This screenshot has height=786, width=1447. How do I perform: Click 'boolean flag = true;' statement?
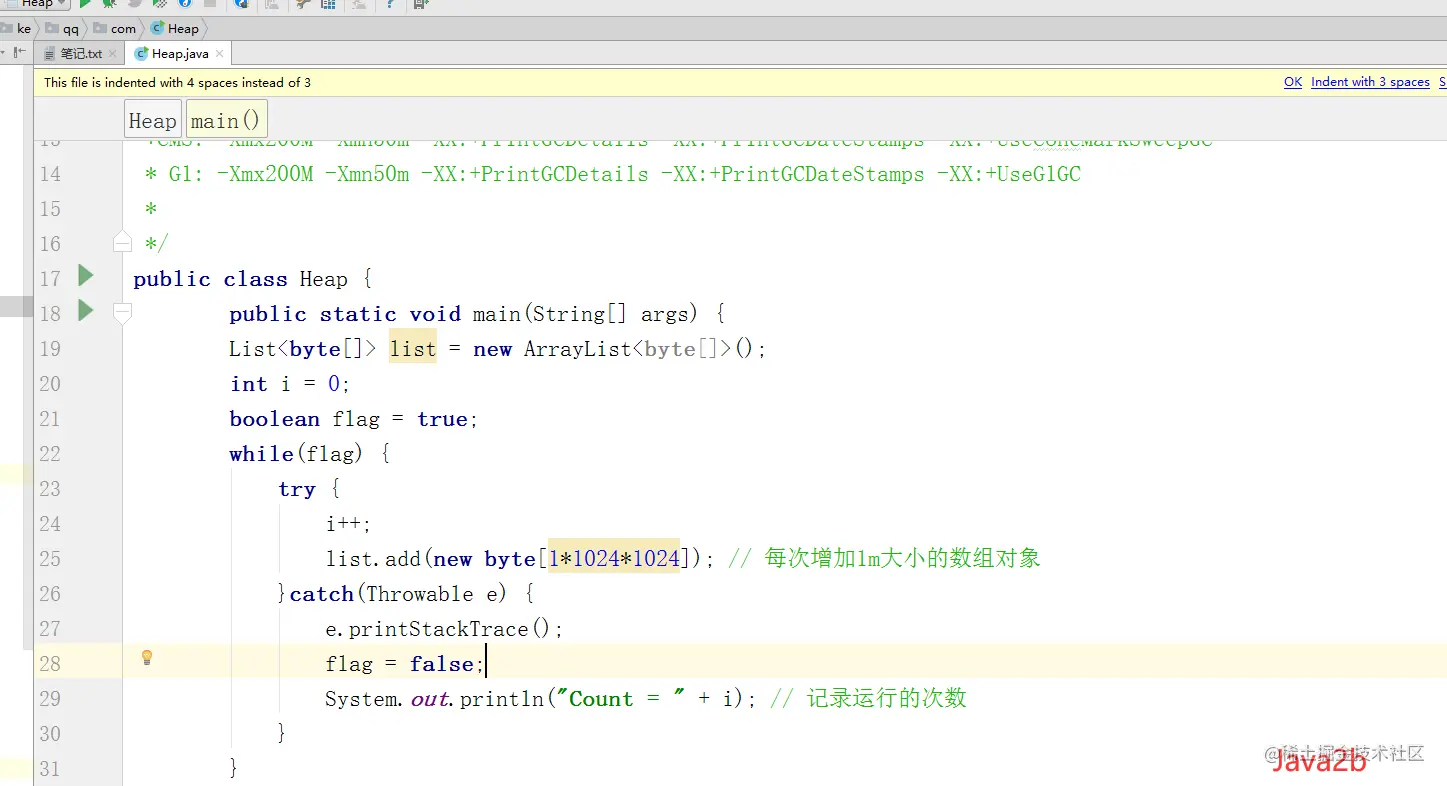click(x=354, y=419)
